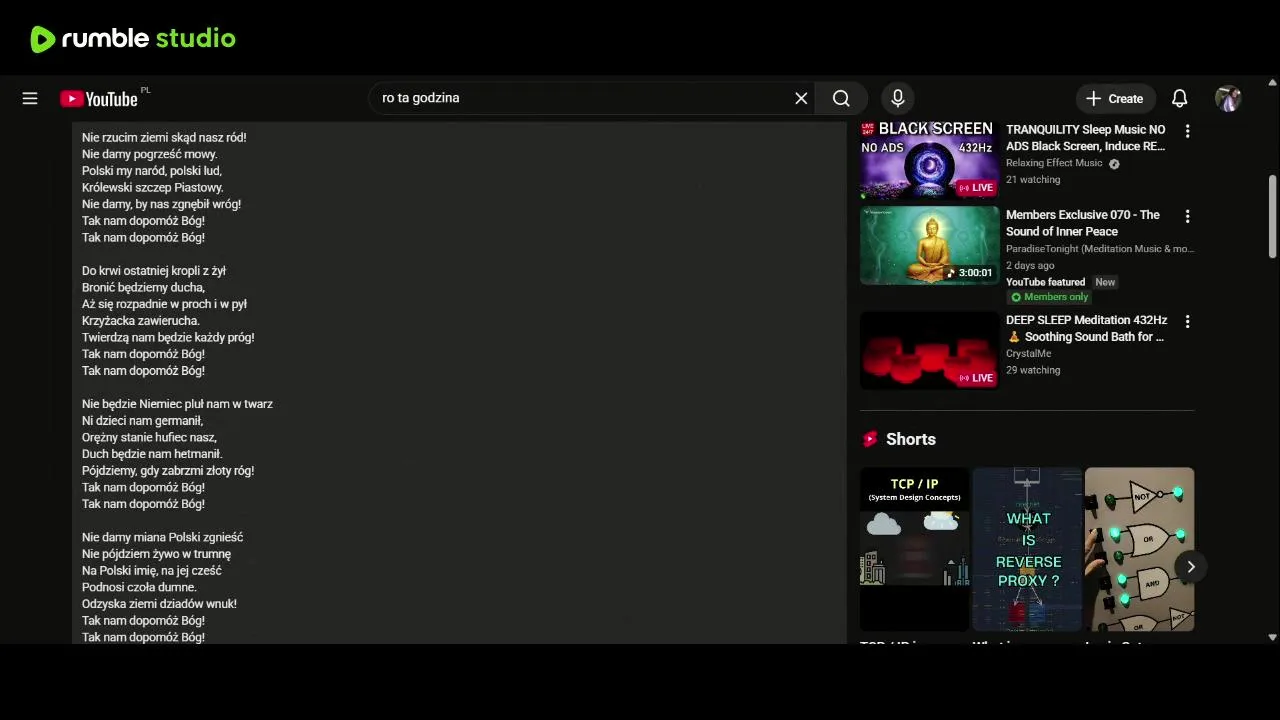Visit Relaxing Effect Music channel
The image size is (1280, 720).
click(x=1054, y=163)
